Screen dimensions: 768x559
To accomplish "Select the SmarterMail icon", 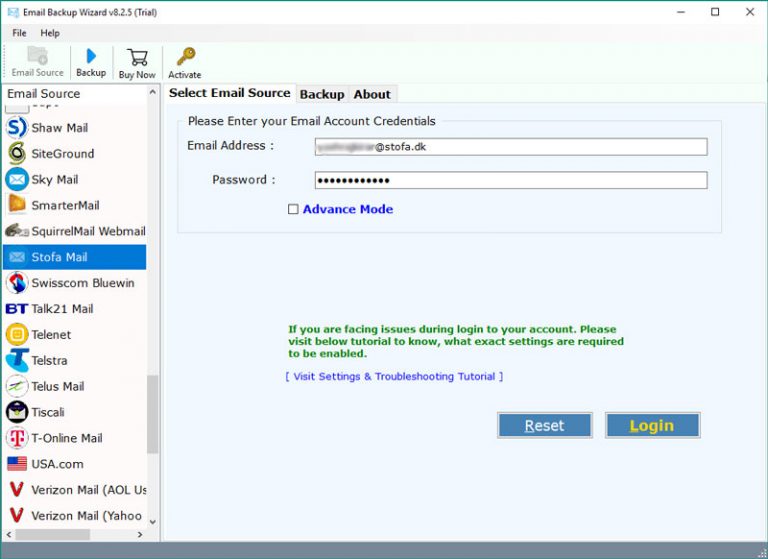I will (17, 205).
